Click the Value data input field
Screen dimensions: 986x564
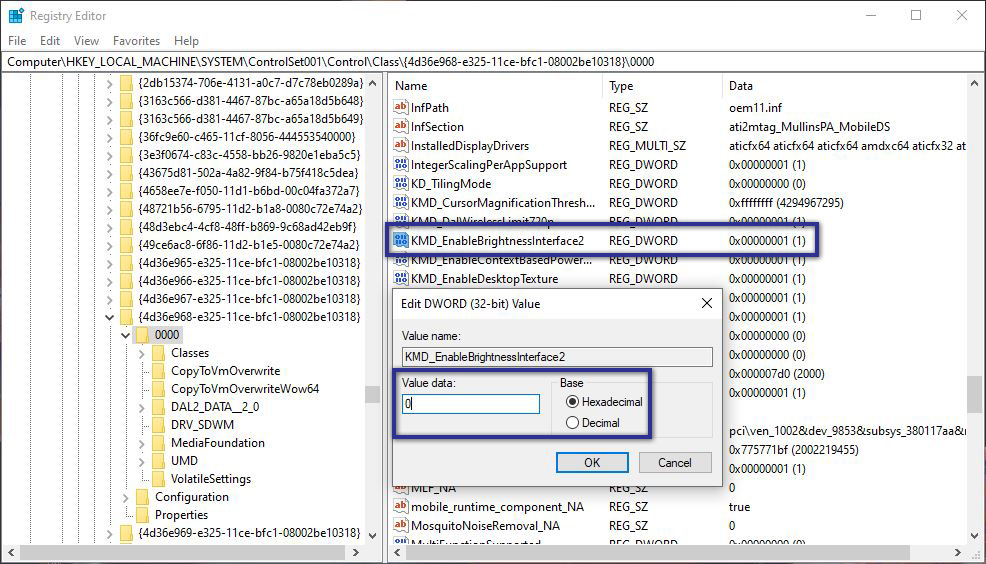click(470, 404)
